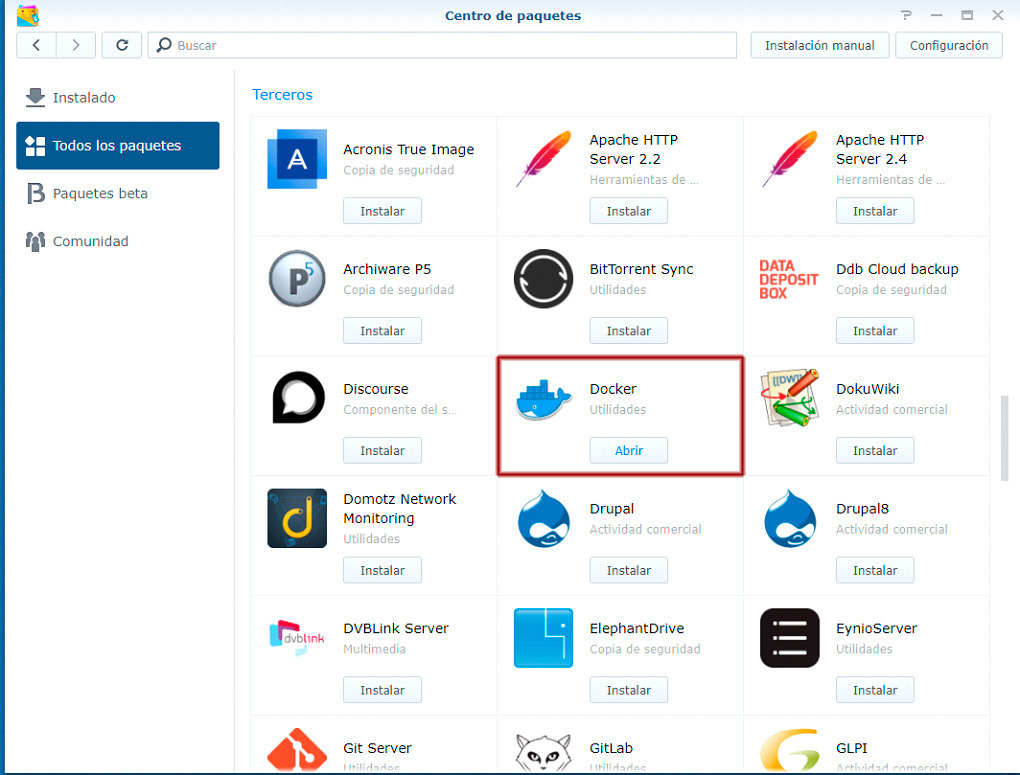Screen dimensions: 1020x775
Task: Click the ElephantDrive icon
Action: (543, 638)
